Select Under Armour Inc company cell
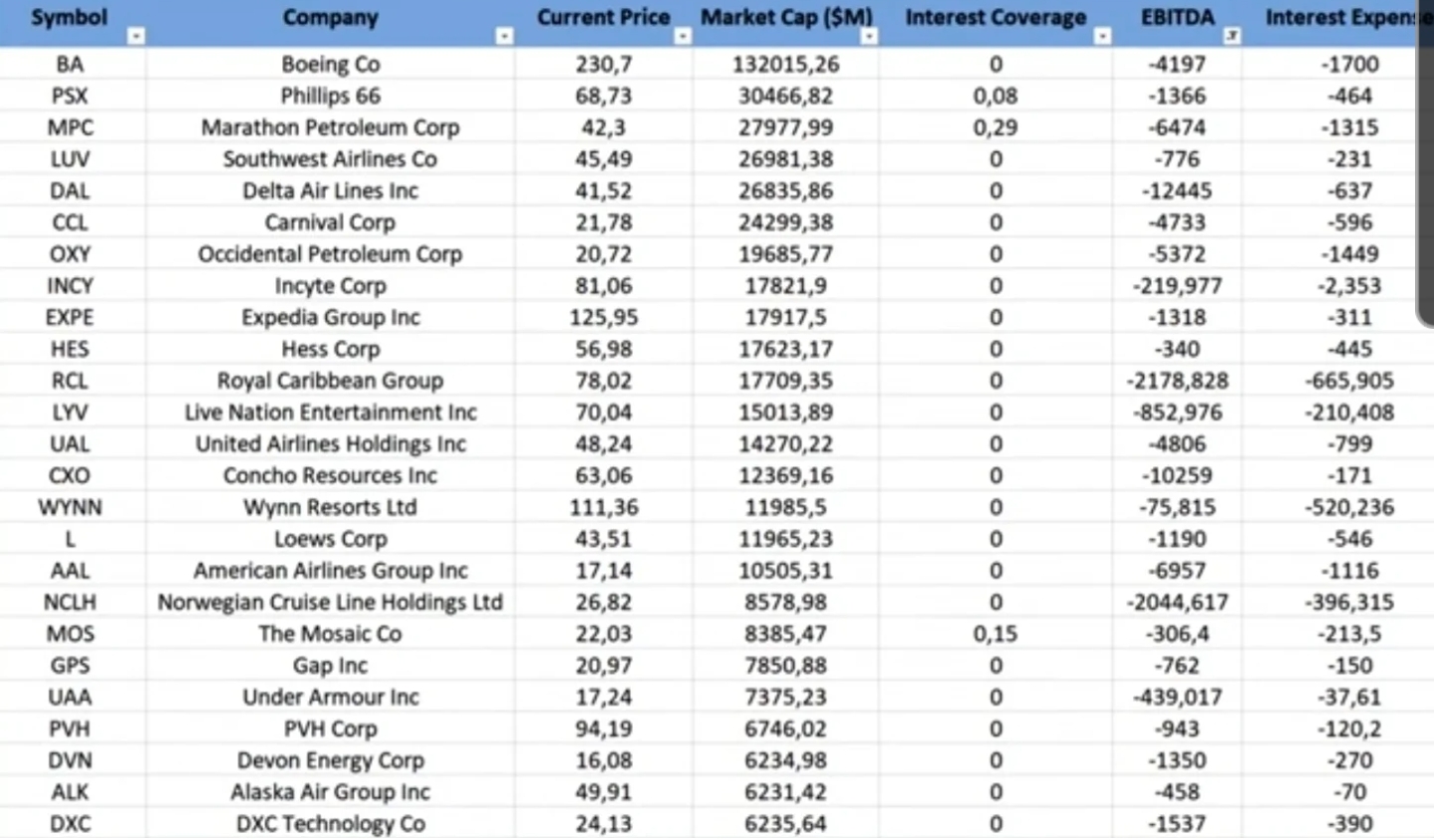This screenshot has height=840, width=1434. coord(330,698)
